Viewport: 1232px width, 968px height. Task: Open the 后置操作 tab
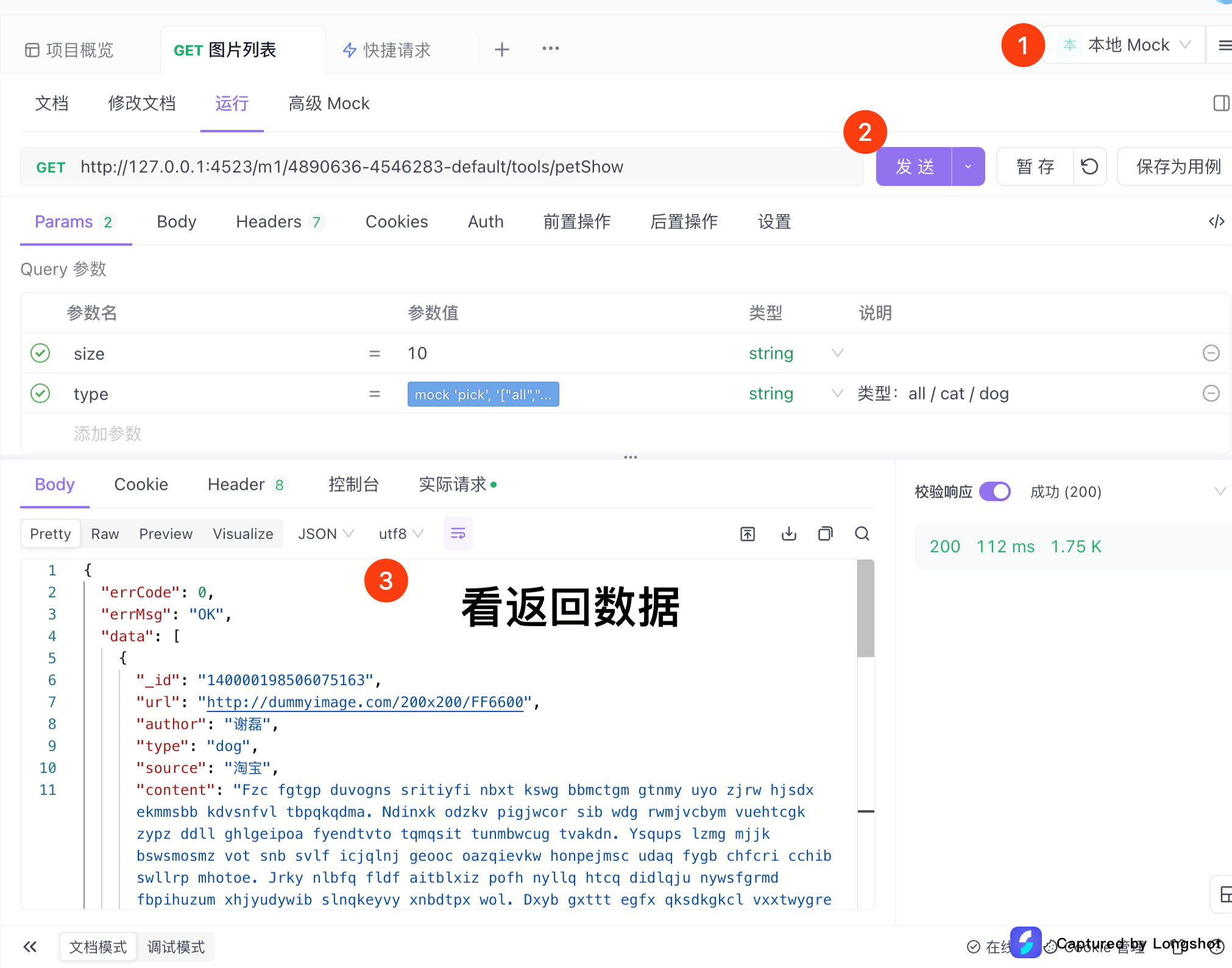point(684,222)
